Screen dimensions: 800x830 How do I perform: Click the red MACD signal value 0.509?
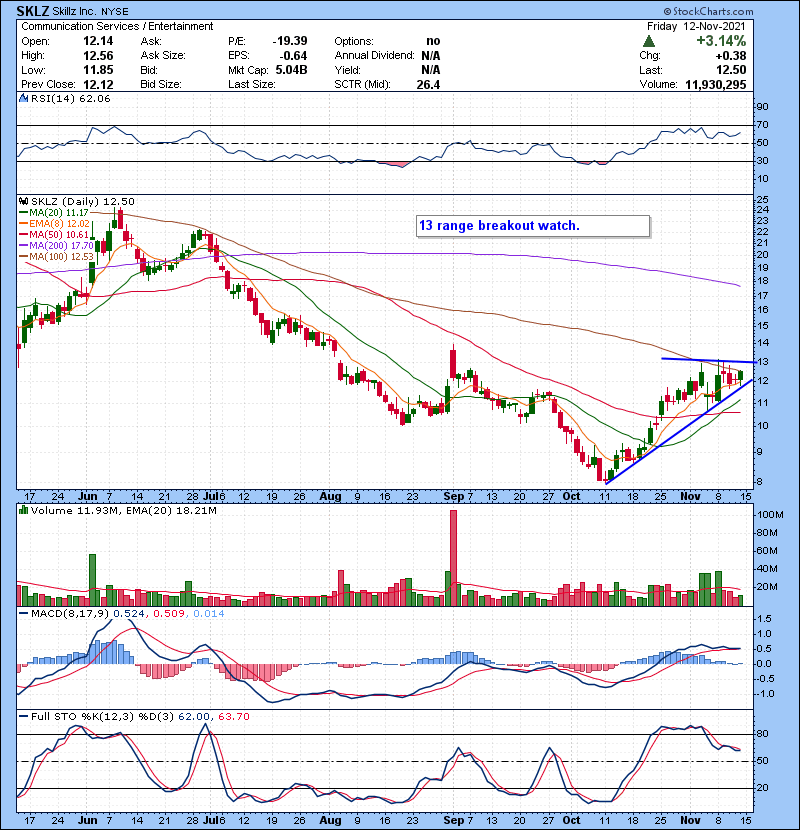(x=169, y=614)
